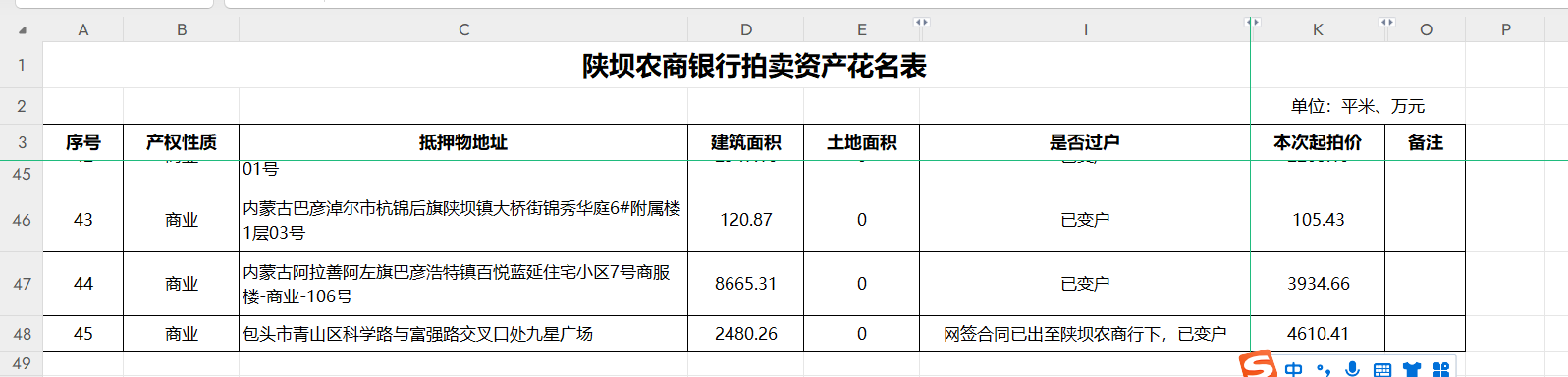Click cell with value 3934.66
This screenshot has width=1568, height=377.
click(1318, 284)
